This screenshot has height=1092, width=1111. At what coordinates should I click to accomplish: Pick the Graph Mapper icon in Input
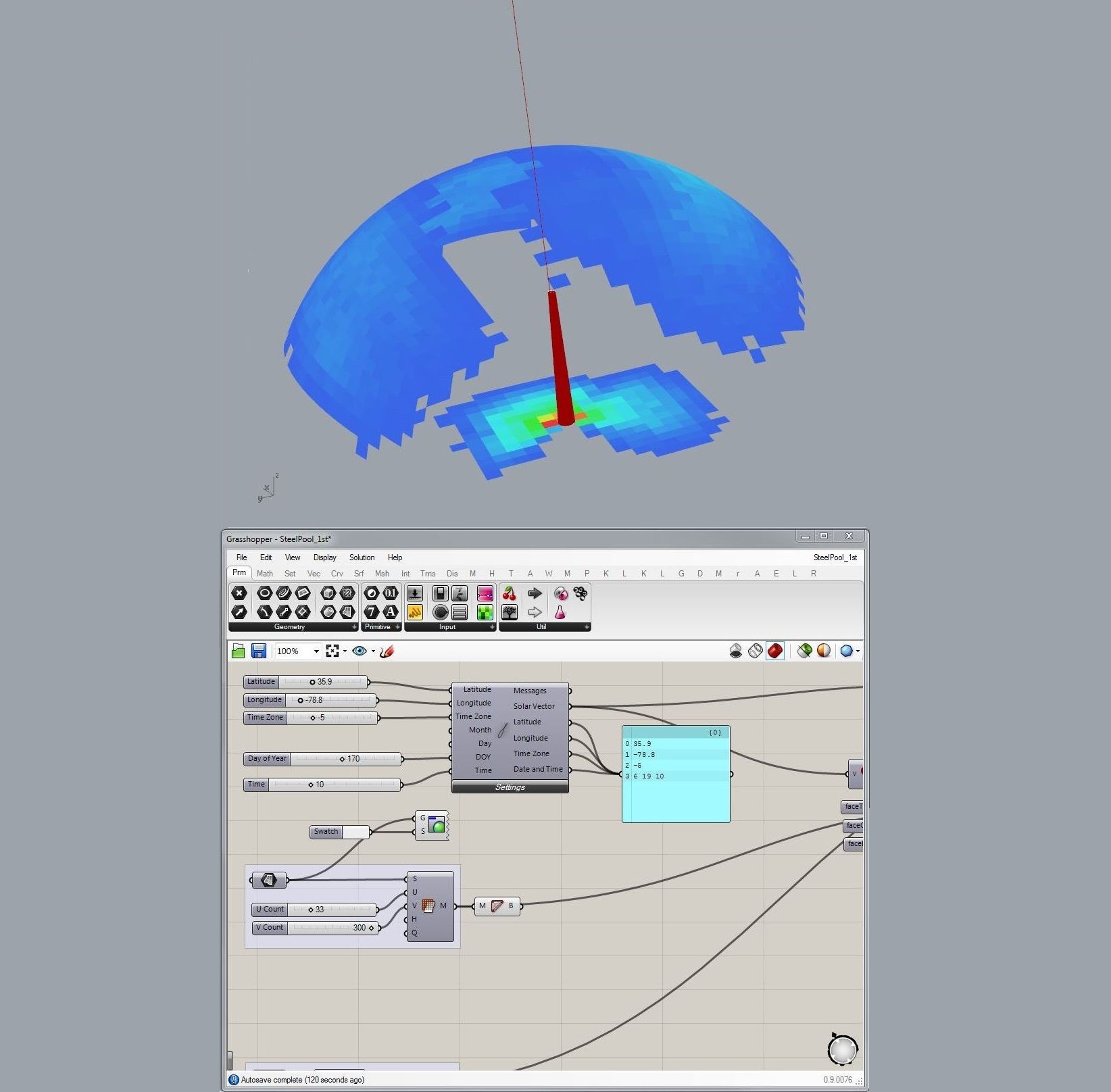click(415, 612)
